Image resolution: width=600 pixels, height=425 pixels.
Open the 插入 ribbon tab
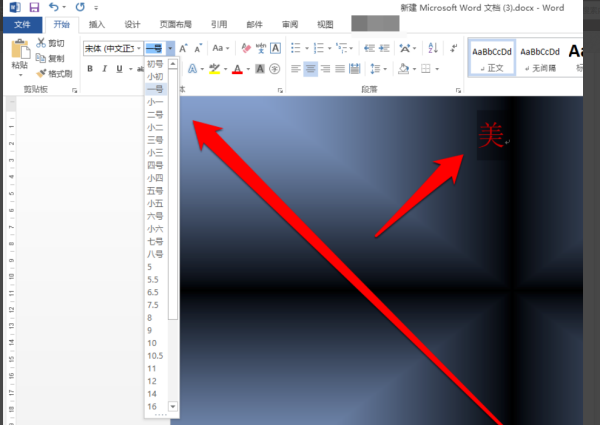(97, 24)
